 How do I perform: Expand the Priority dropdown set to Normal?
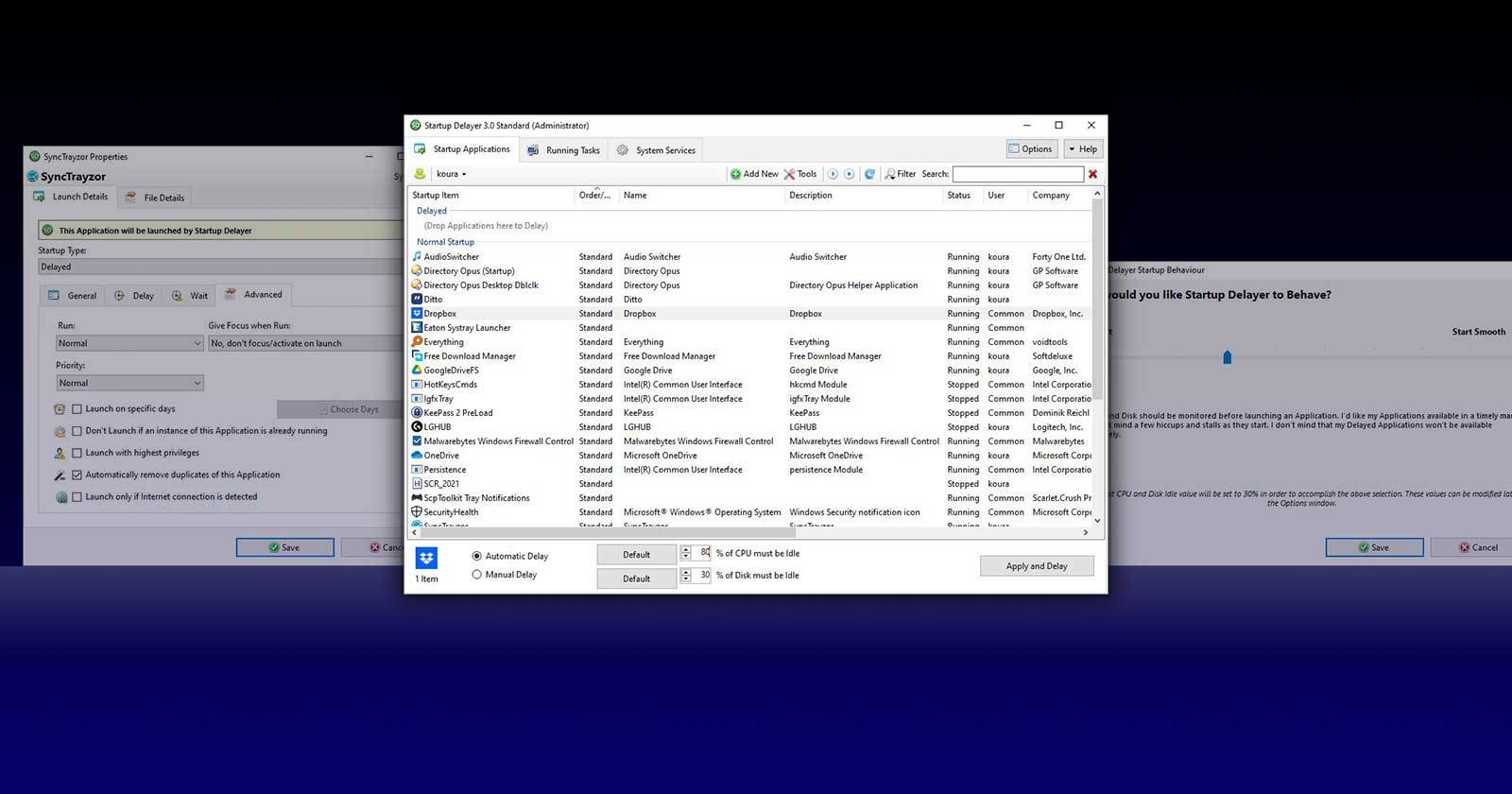click(129, 383)
